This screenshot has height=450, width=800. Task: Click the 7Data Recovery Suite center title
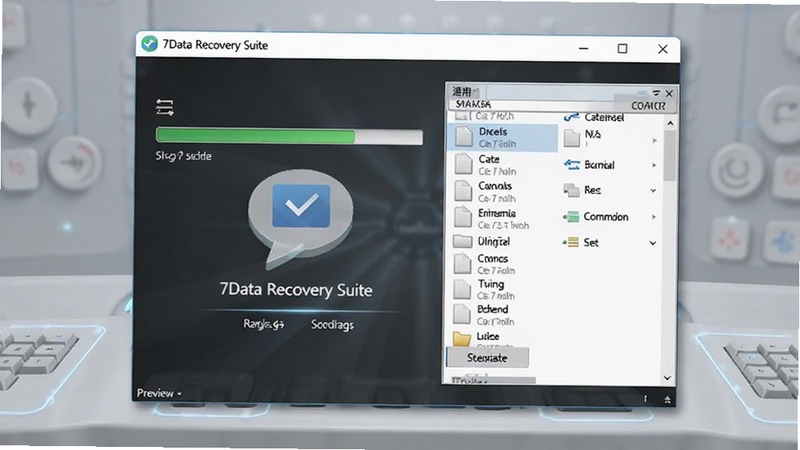[x=296, y=289]
